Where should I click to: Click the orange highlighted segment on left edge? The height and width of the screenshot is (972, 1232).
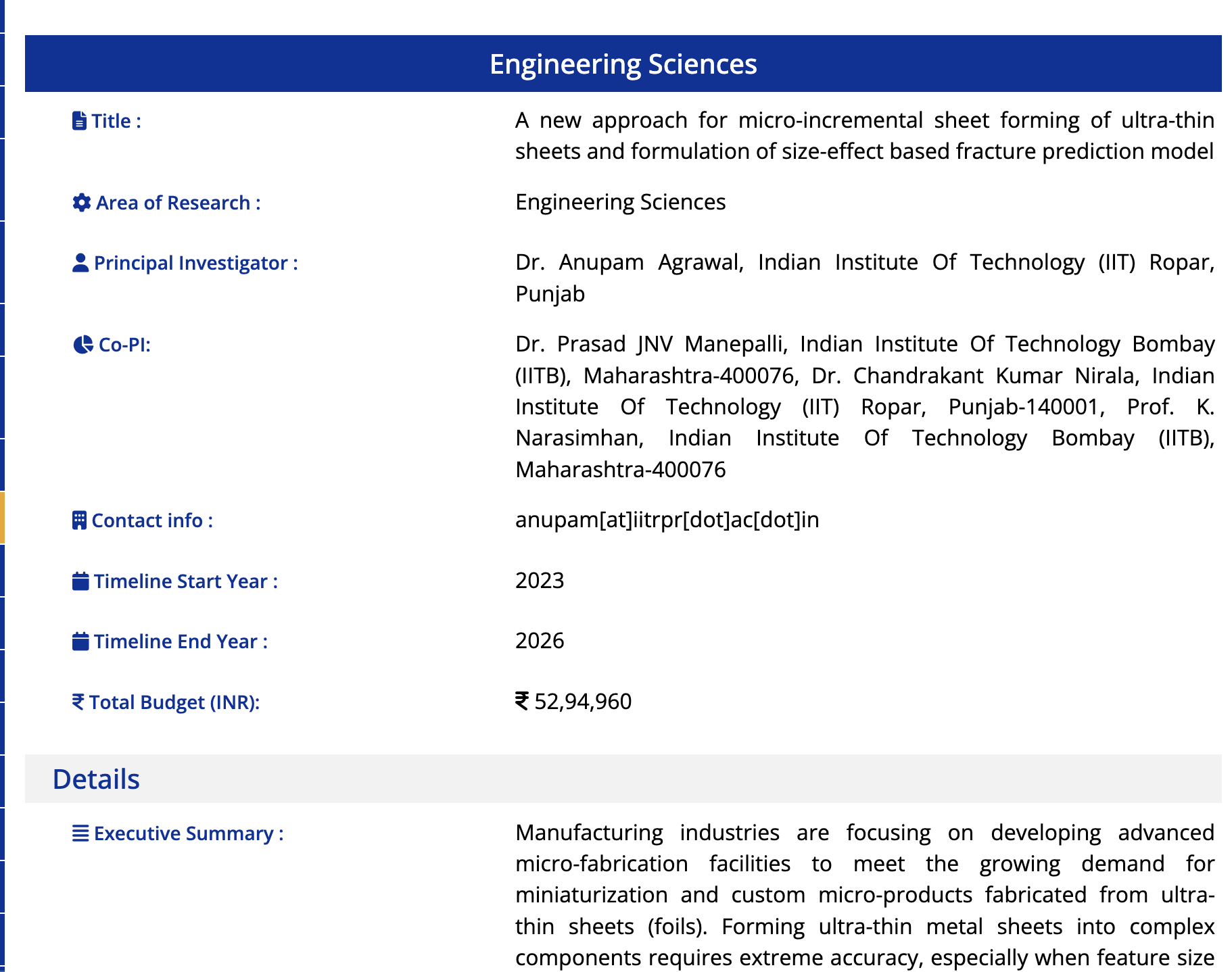click(2, 518)
